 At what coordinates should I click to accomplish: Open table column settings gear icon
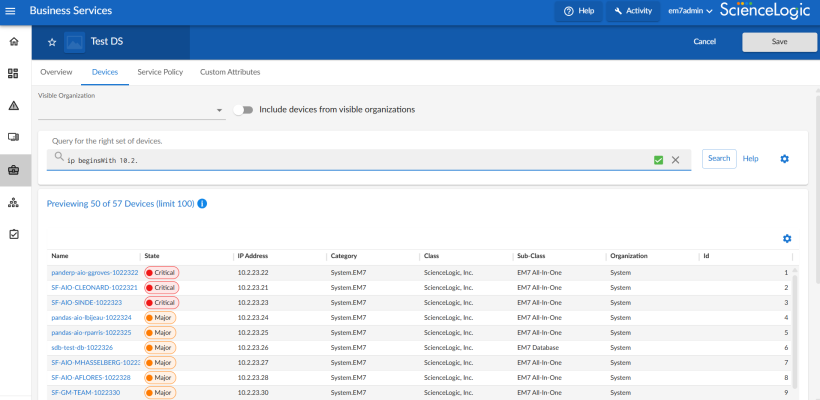coord(787,238)
